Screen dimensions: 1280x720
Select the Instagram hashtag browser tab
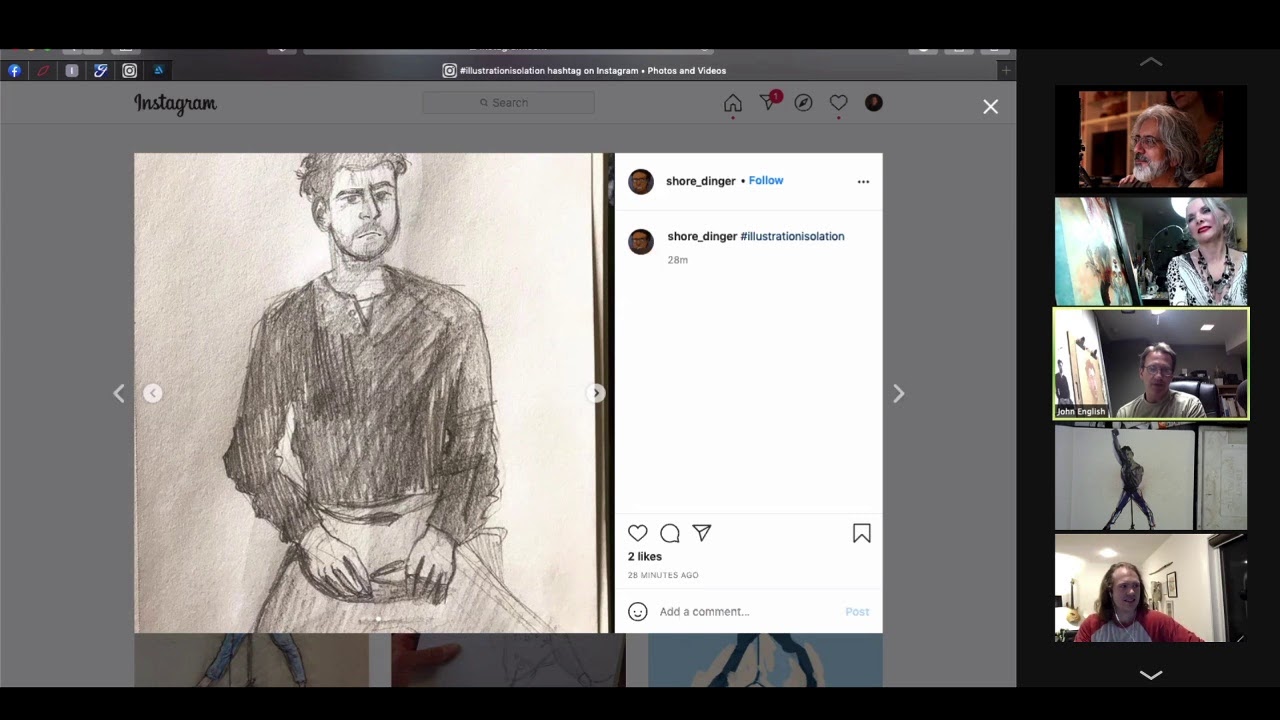click(x=585, y=71)
